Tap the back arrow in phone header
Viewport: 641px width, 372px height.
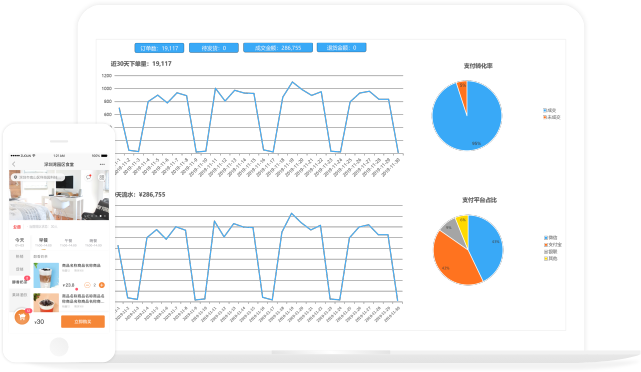click(13, 164)
